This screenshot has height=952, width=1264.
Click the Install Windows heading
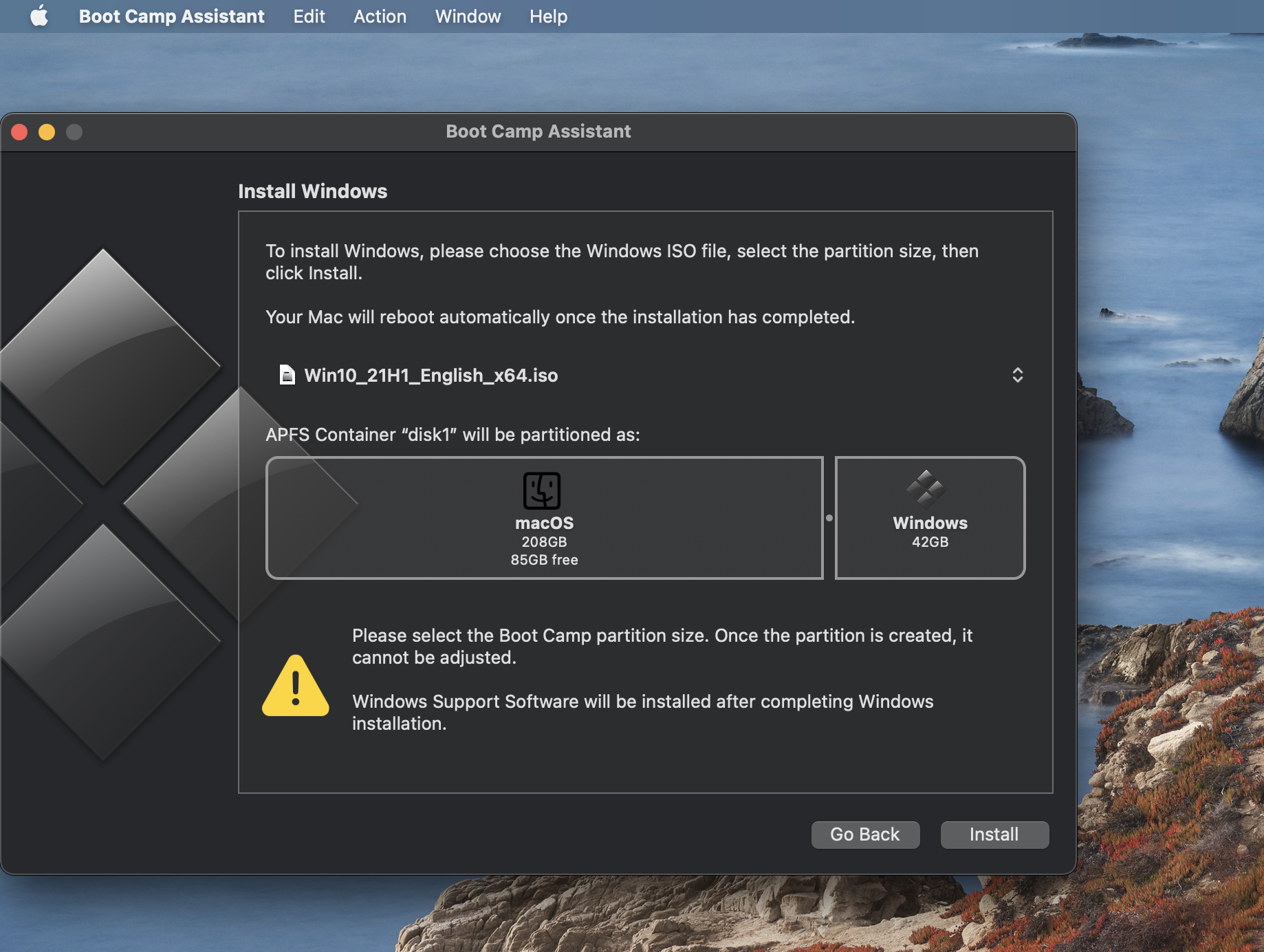point(313,191)
